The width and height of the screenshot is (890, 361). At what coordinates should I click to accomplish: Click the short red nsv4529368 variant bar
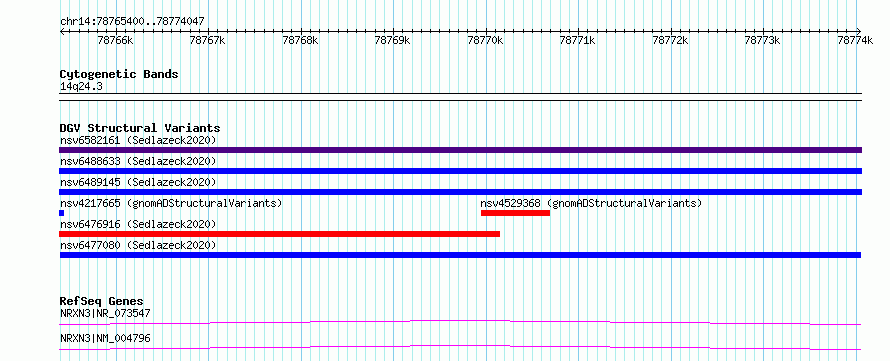[515, 213]
